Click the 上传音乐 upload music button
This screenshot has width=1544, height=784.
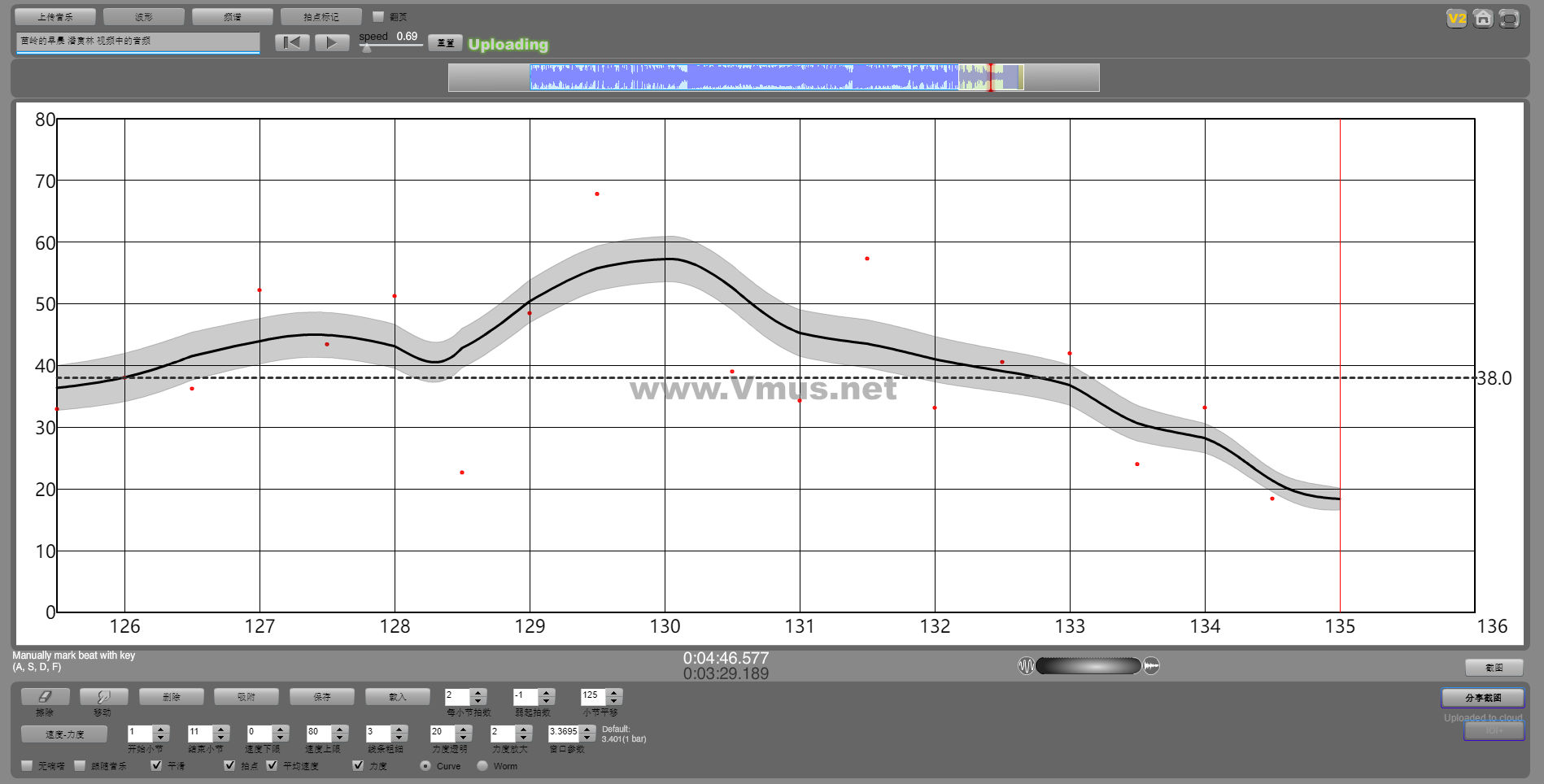pos(55,17)
